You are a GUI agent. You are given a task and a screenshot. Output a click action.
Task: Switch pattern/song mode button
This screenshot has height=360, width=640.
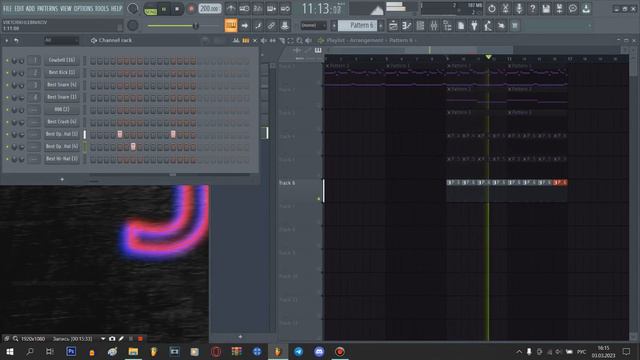click(151, 9)
